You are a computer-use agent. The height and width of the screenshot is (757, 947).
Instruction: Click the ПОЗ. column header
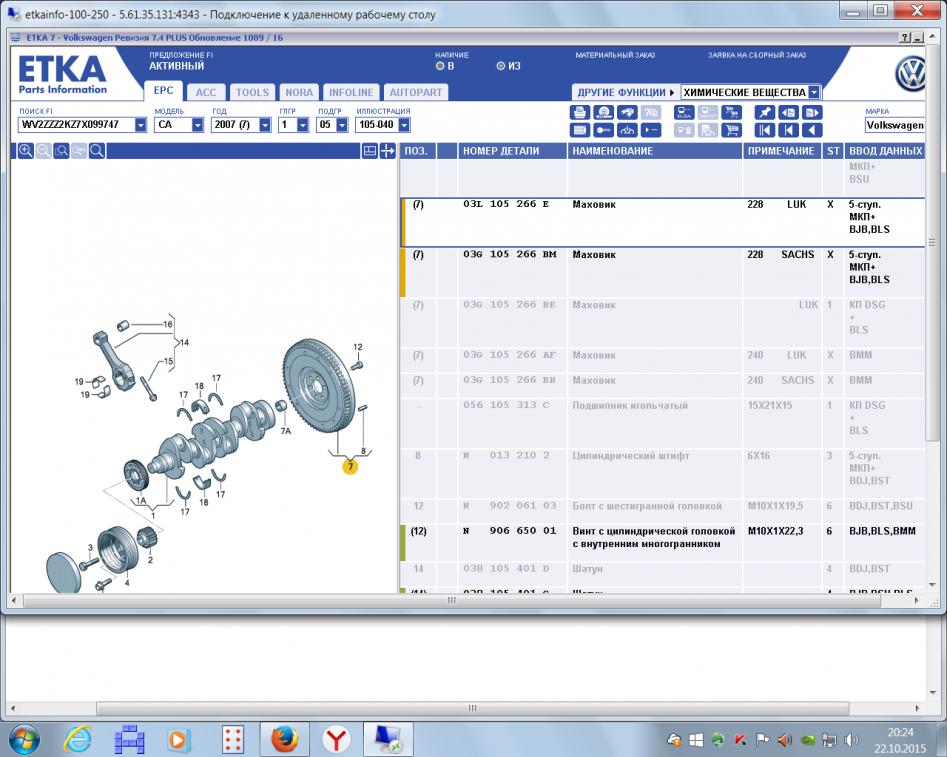tap(417, 151)
